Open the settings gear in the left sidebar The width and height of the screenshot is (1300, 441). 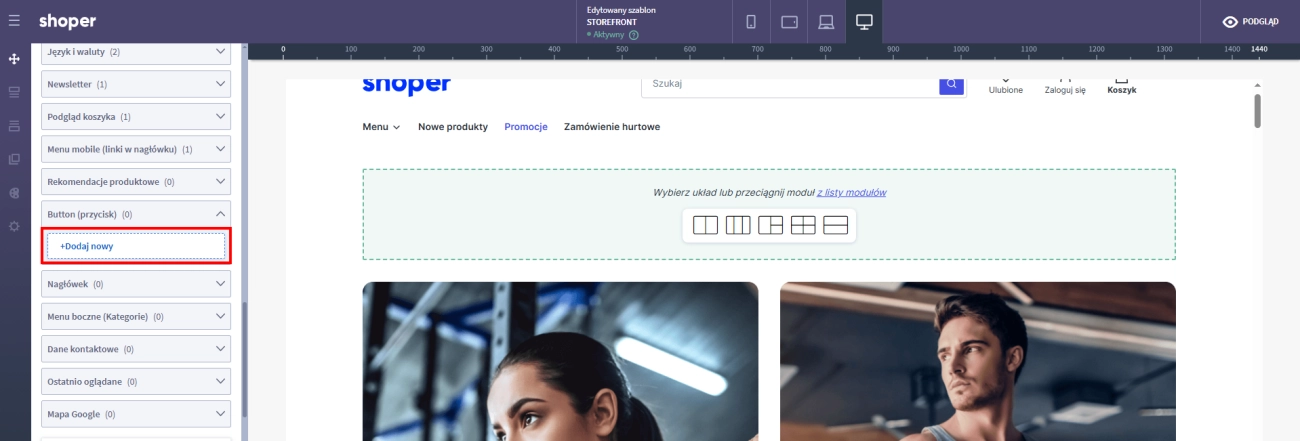(x=14, y=226)
